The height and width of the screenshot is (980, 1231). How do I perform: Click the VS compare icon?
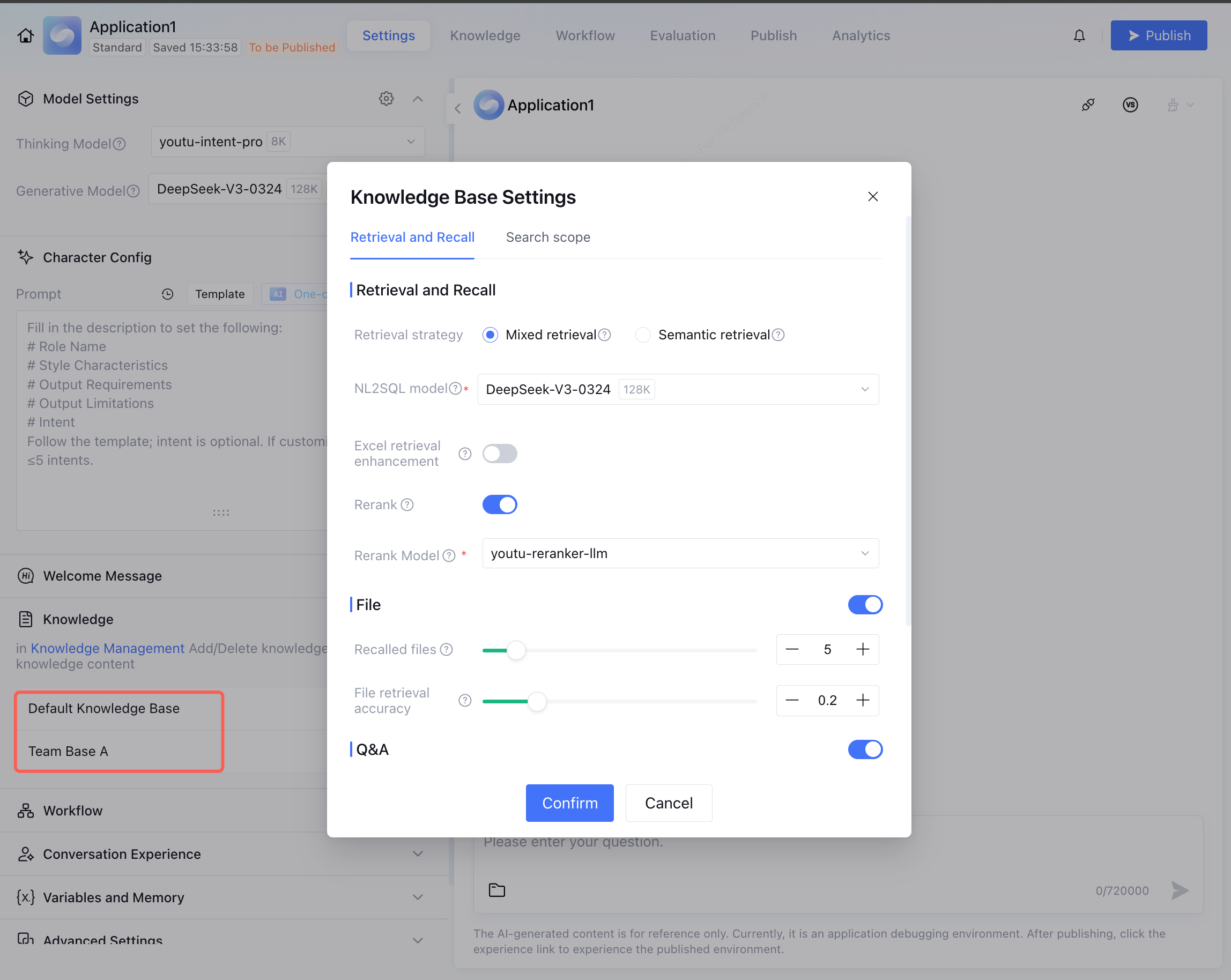pos(1130,105)
